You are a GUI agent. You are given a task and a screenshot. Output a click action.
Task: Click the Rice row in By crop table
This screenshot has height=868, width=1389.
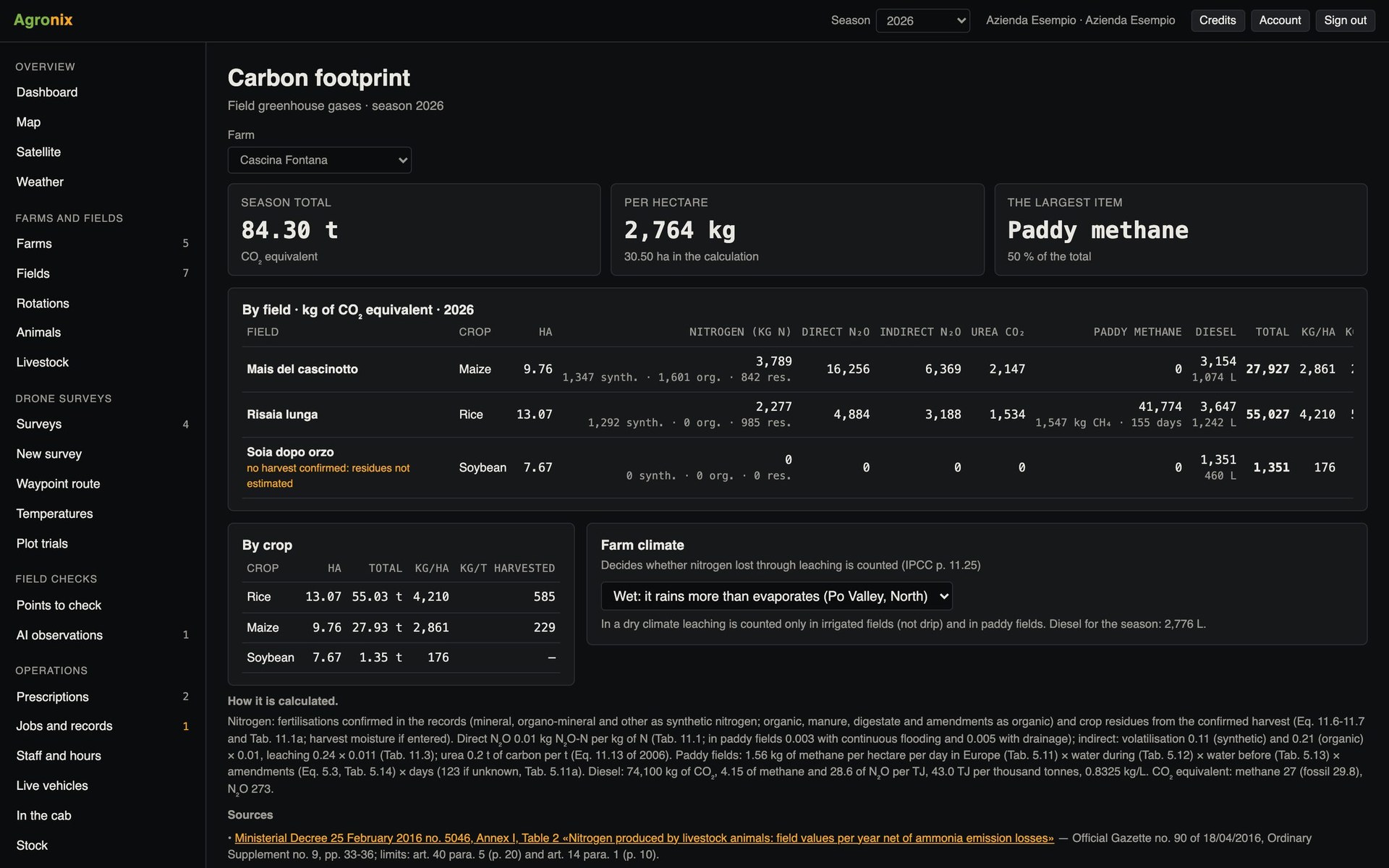pos(401,597)
